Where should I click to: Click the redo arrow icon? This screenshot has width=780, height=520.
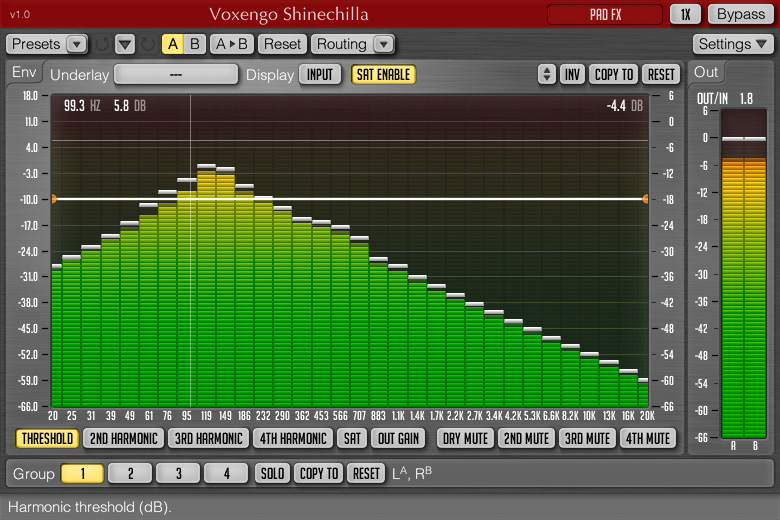(x=148, y=44)
